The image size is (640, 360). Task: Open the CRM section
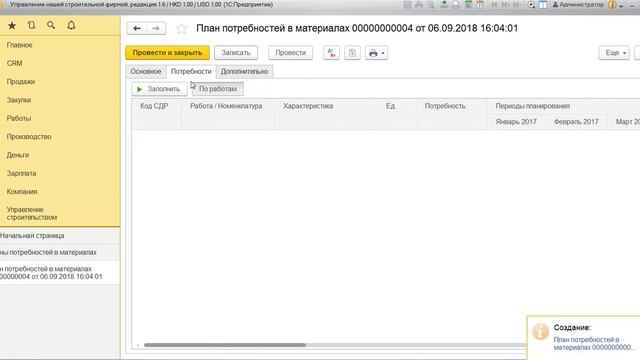coord(15,63)
